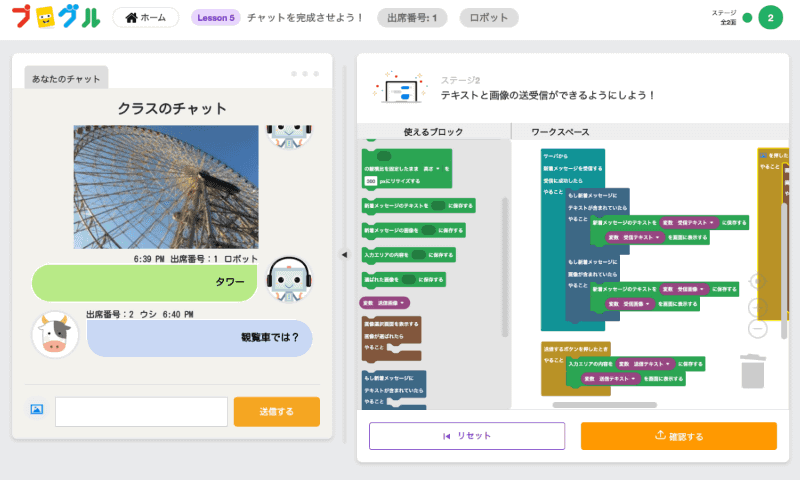The width and height of the screenshot is (800, 480).
Task: Click the robot avatar beside タワー message
Action: click(x=289, y=279)
